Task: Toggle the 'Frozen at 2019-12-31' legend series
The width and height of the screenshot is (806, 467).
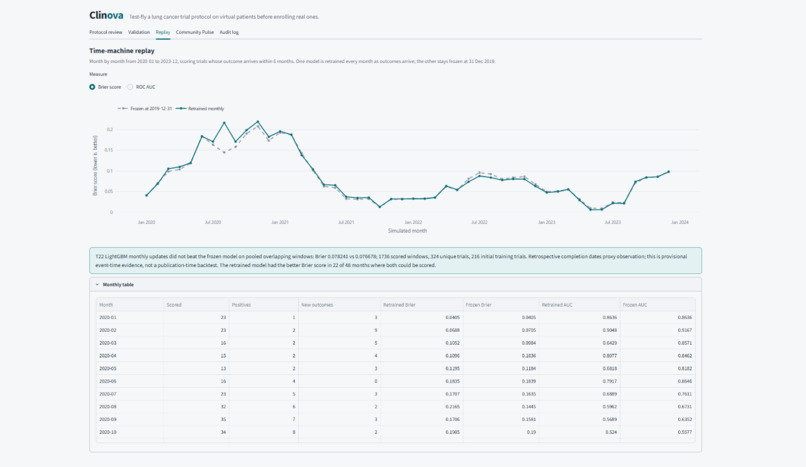Action: click(x=145, y=109)
